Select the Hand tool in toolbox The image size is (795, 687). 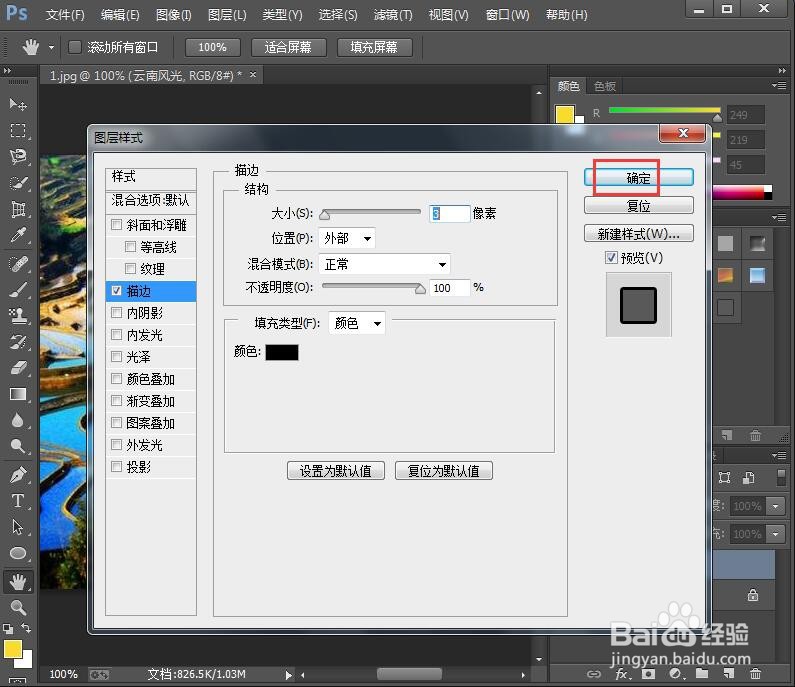click(18, 582)
